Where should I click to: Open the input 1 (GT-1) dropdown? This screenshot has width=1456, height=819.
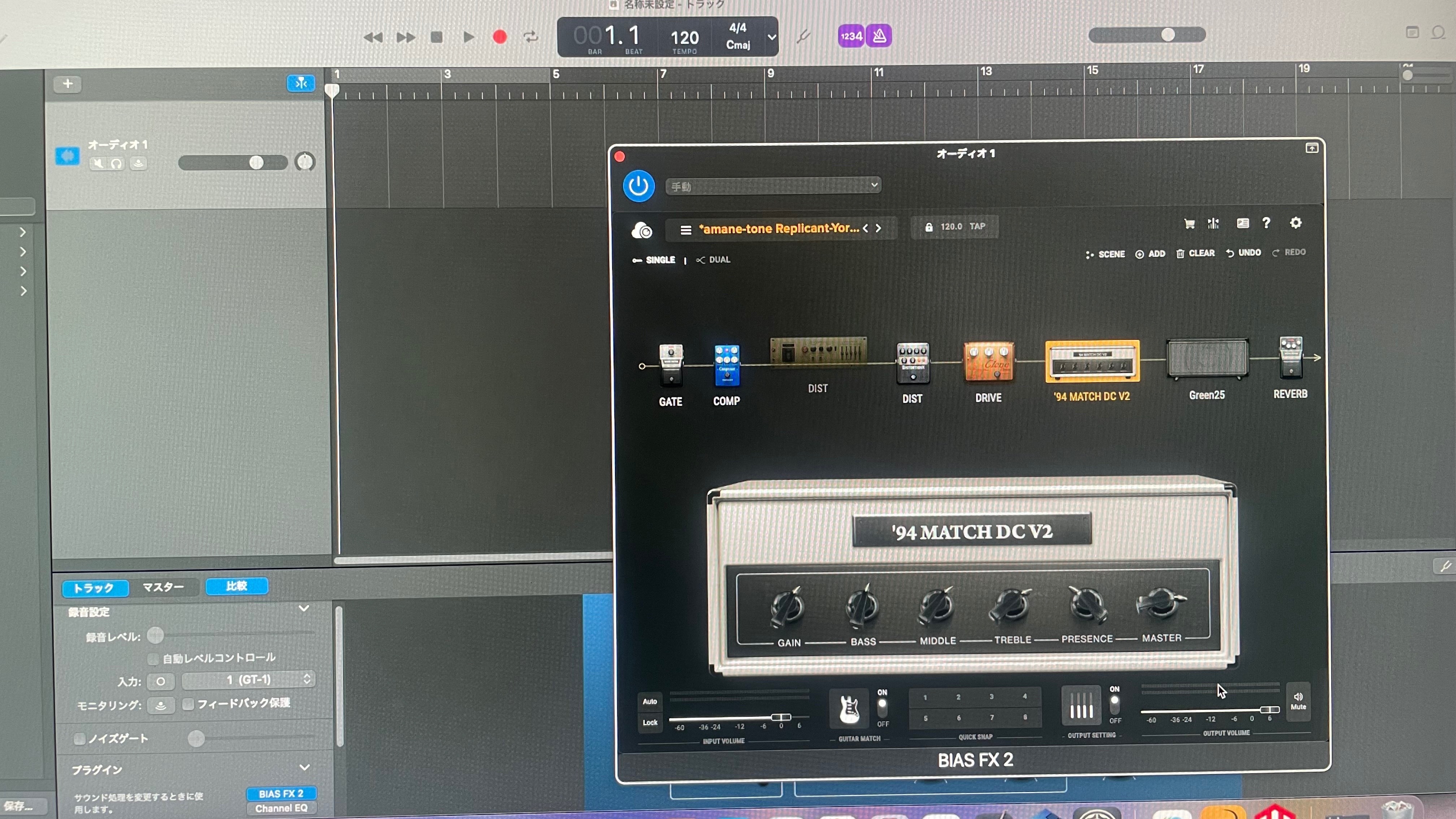(x=249, y=679)
